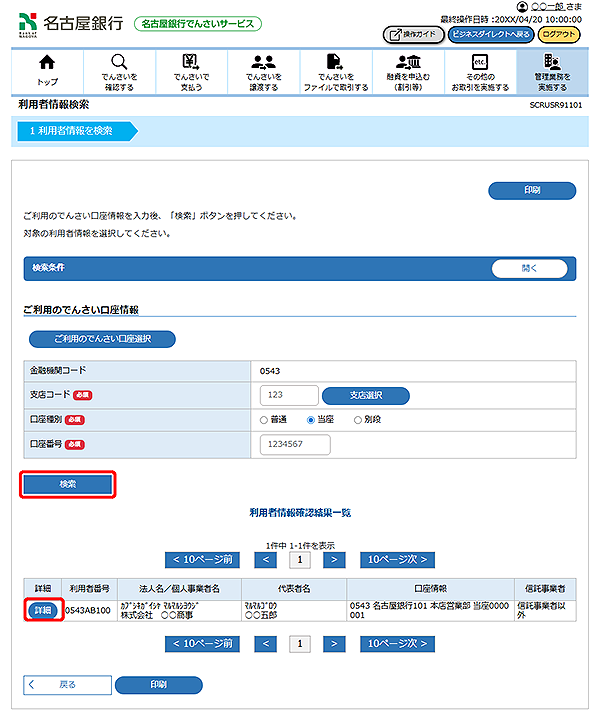Click the blue 検索 button
Image resolution: width=600 pixels, height=715 pixels.
tap(68, 484)
